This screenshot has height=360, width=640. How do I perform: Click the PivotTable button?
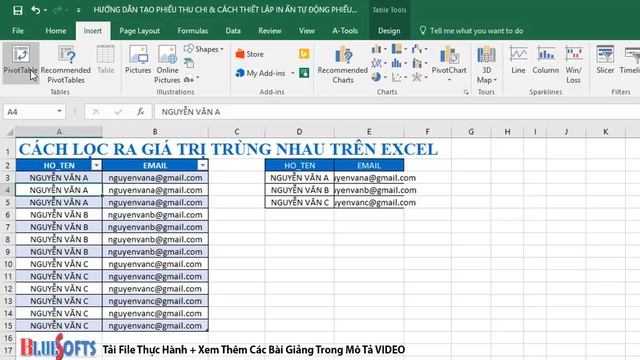click(x=20, y=62)
